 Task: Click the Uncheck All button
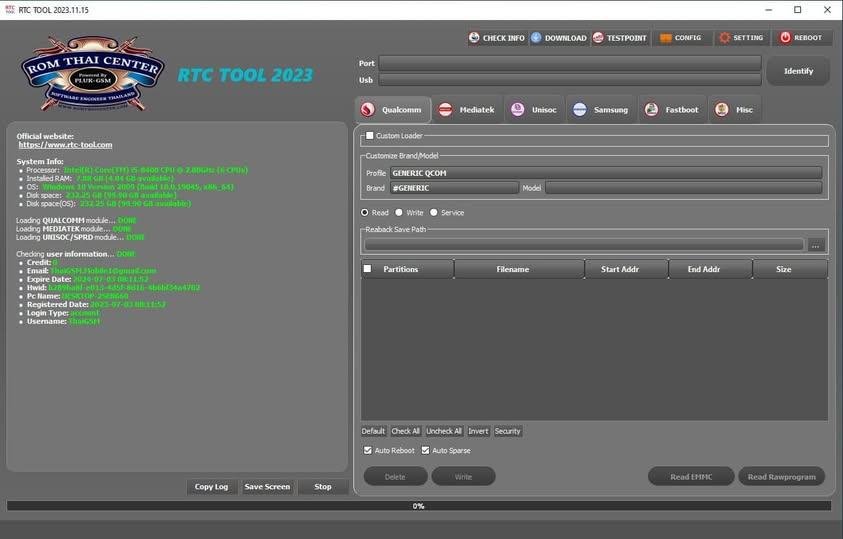[444, 431]
